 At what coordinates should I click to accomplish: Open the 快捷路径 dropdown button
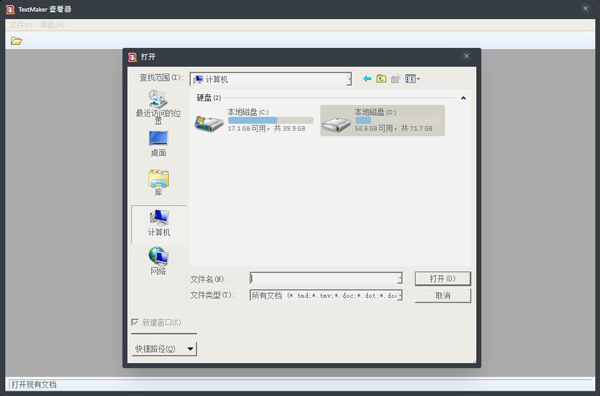point(164,349)
